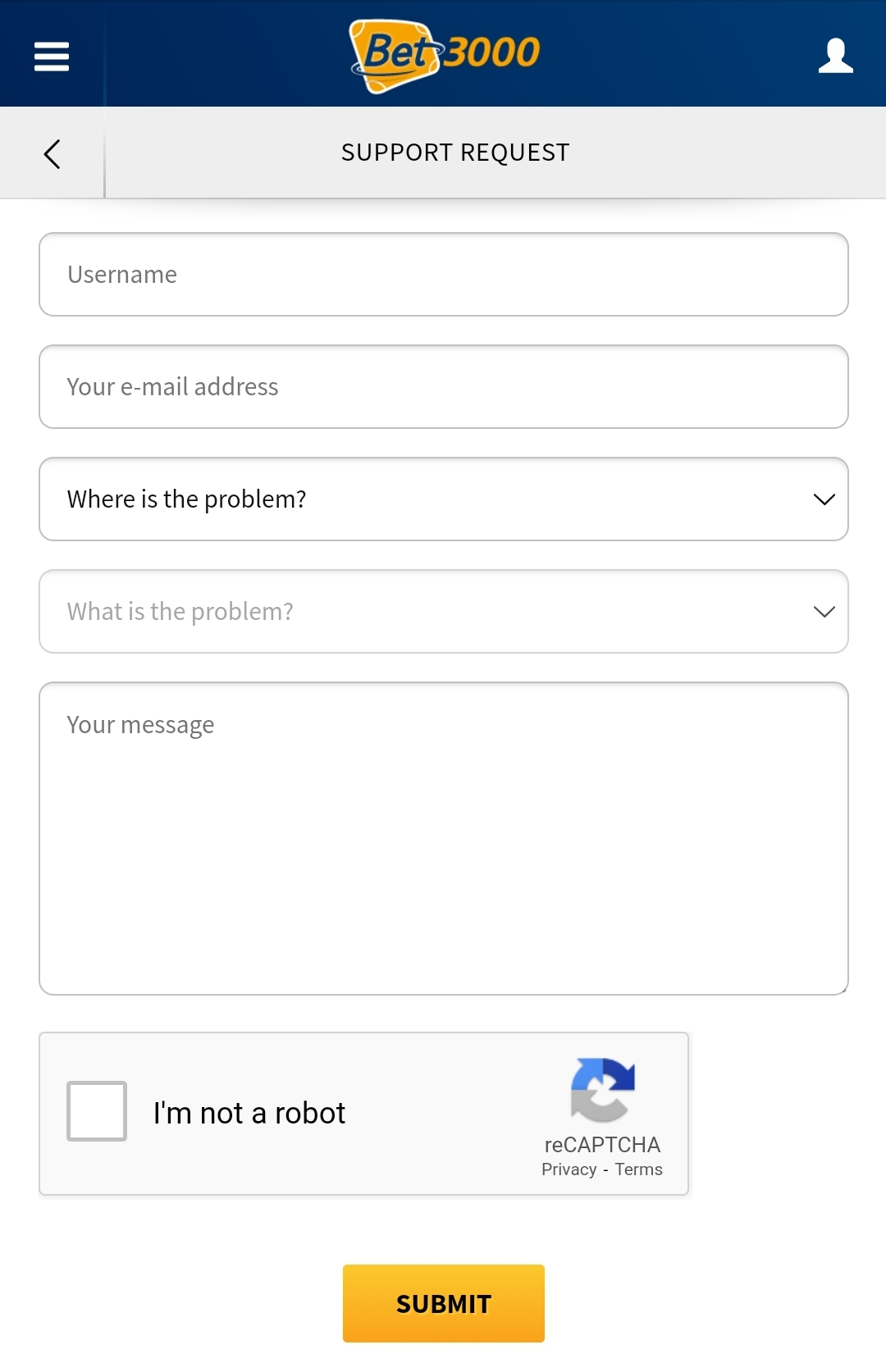Viewport: 886px width, 1372px height.
Task: Click the "I'm not a robot" label text
Action: 249,1113
